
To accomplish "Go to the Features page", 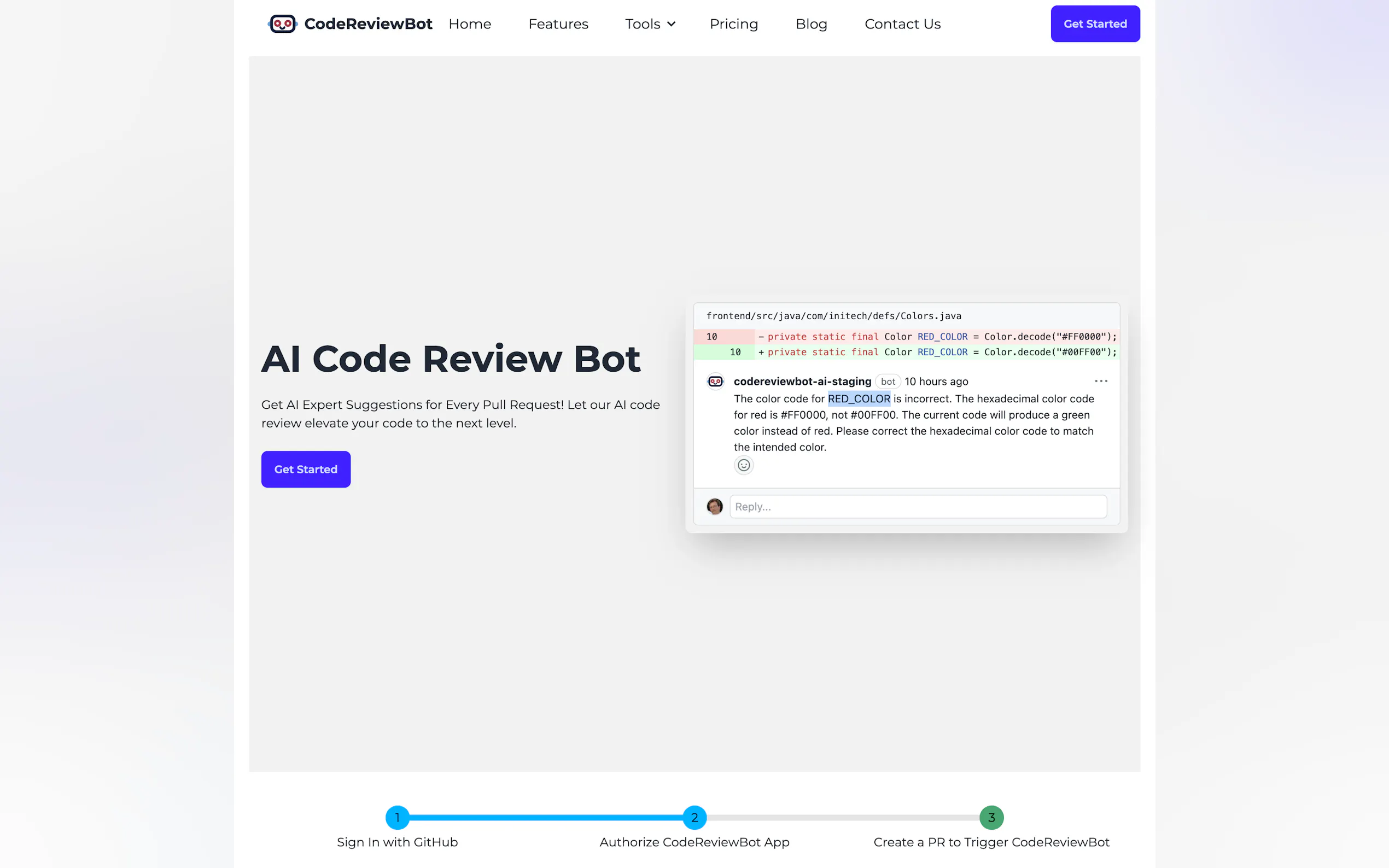I will (x=558, y=24).
